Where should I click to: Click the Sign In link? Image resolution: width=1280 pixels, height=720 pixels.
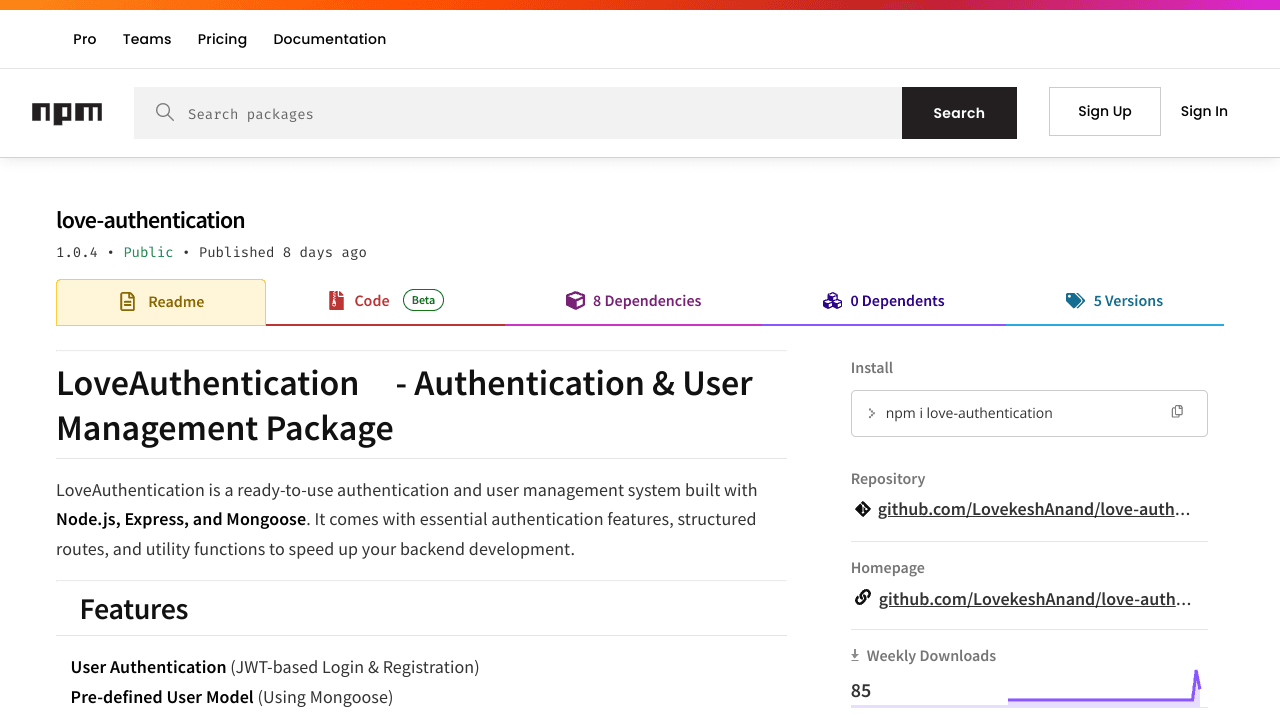pyautogui.click(x=1204, y=111)
